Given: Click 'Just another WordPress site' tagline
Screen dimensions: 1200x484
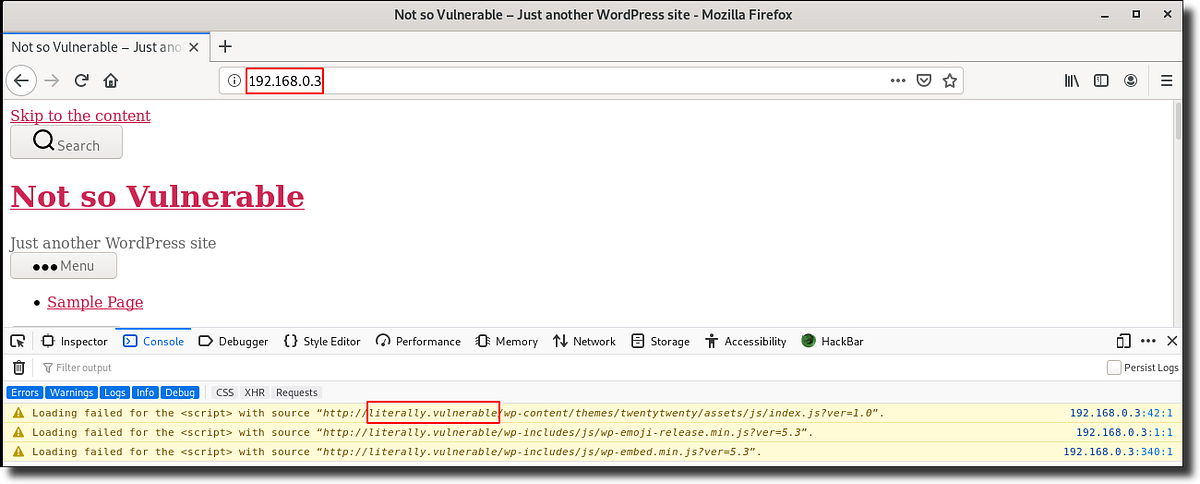Looking at the screenshot, I should tap(113, 243).
